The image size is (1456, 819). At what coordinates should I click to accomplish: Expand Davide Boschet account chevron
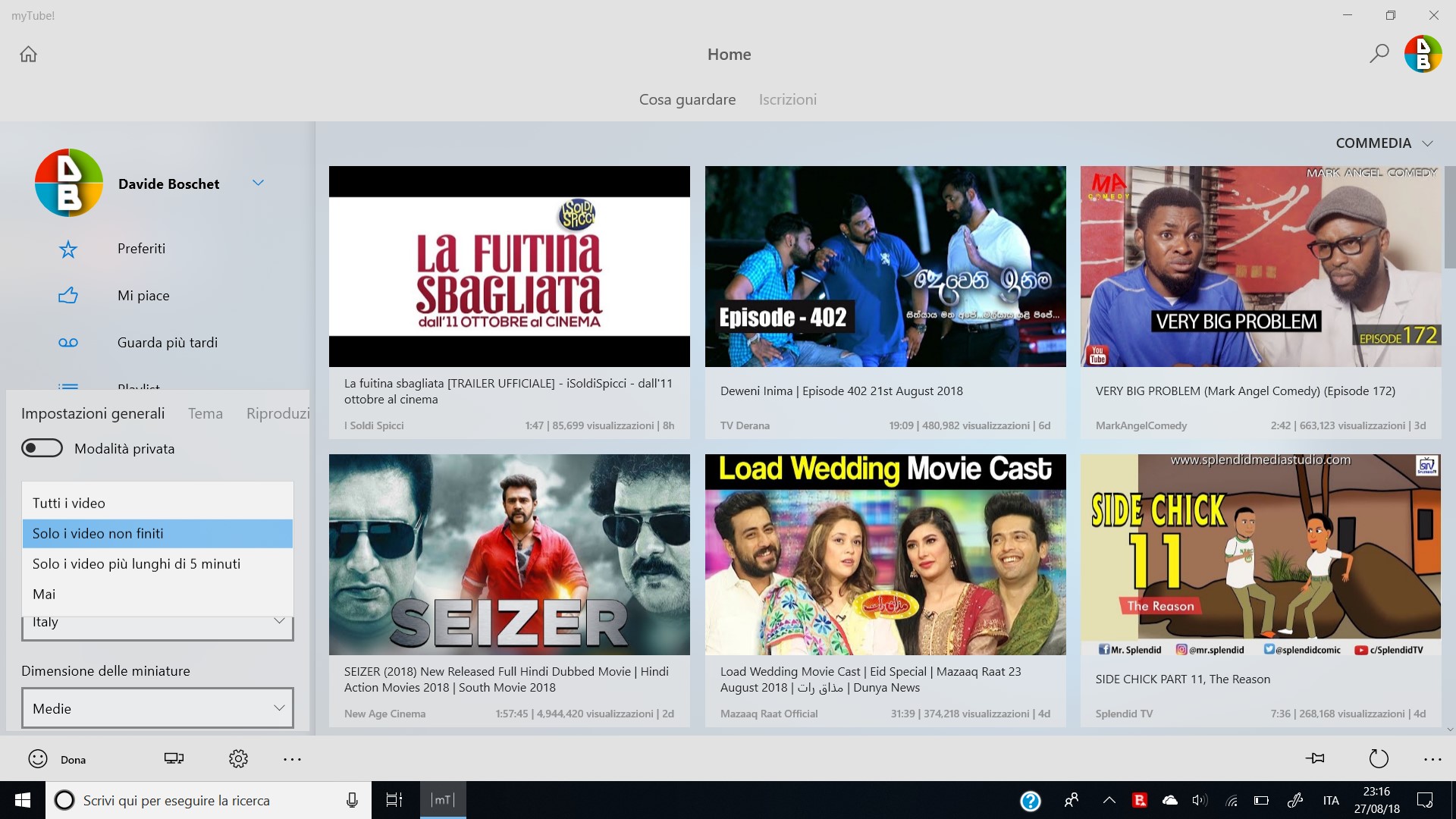258,183
